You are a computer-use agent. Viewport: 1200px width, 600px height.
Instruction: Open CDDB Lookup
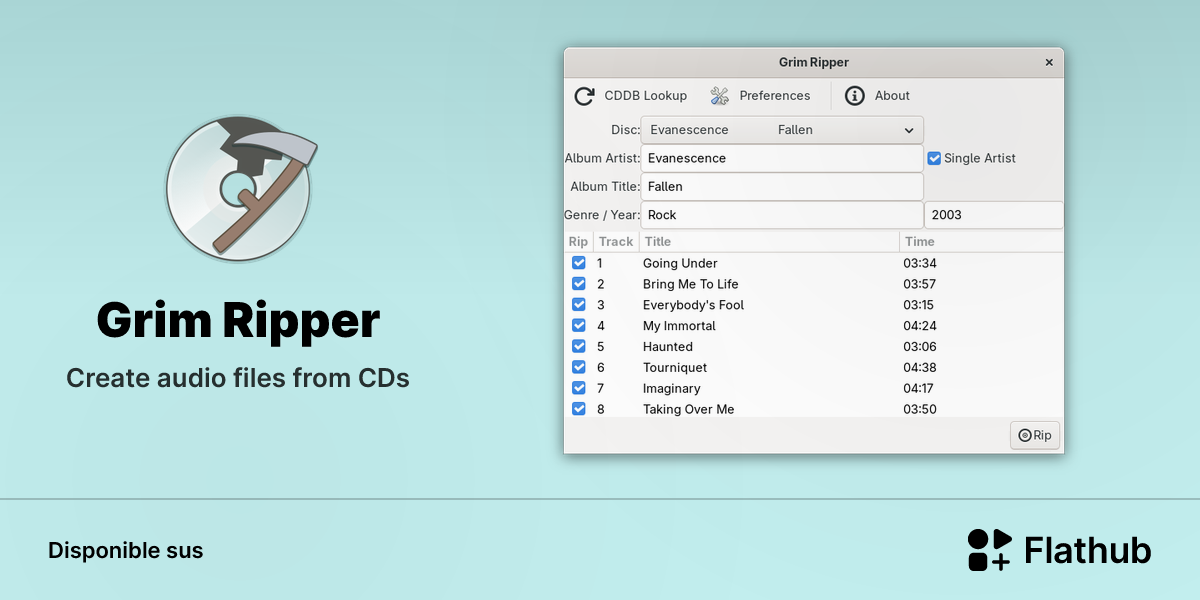631,96
